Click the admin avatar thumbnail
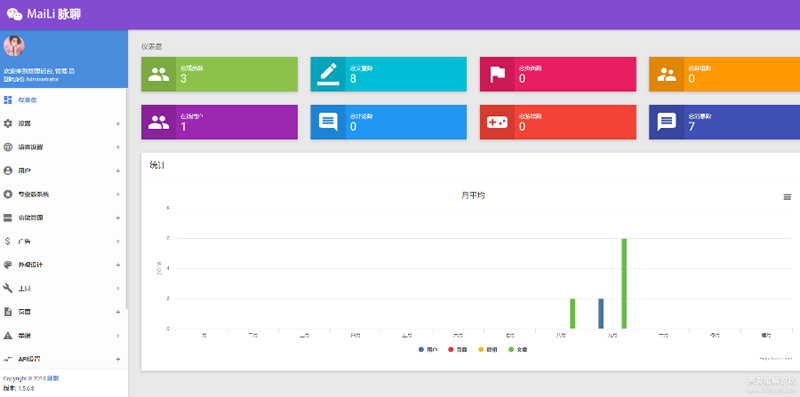800x397 pixels. [14, 46]
